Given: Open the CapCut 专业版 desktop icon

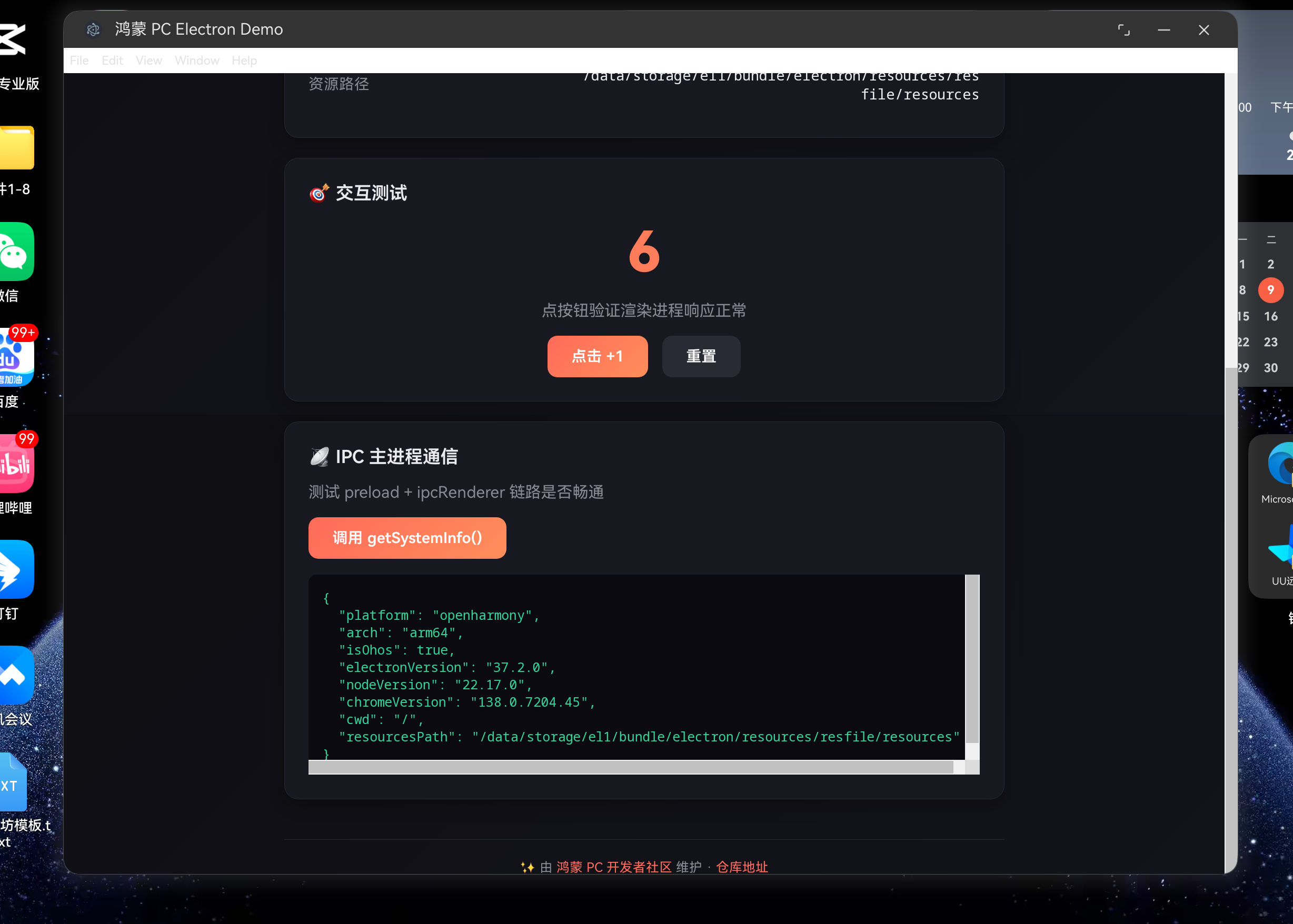Looking at the screenshot, I should [14, 39].
